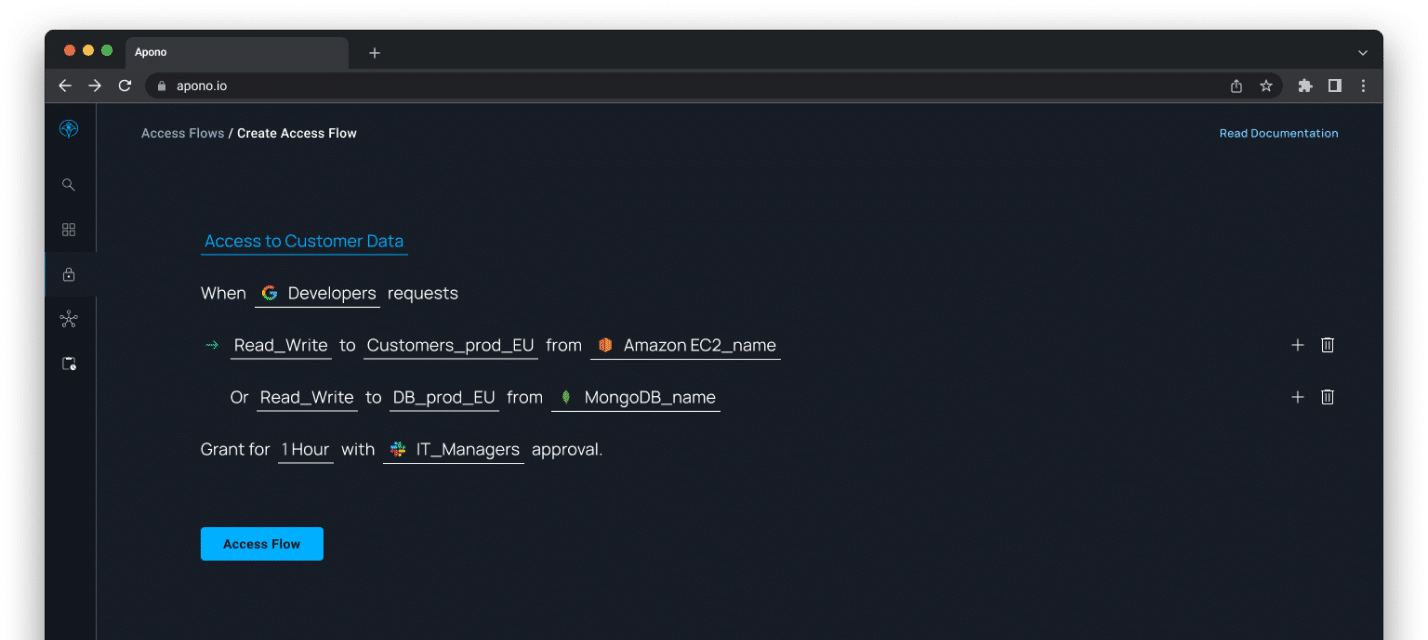Image resolution: width=1428 pixels, height=640 pixels.
Task: Edit the Access to Customer Data title
Action: pyautogui.click(x=304, y=241)
